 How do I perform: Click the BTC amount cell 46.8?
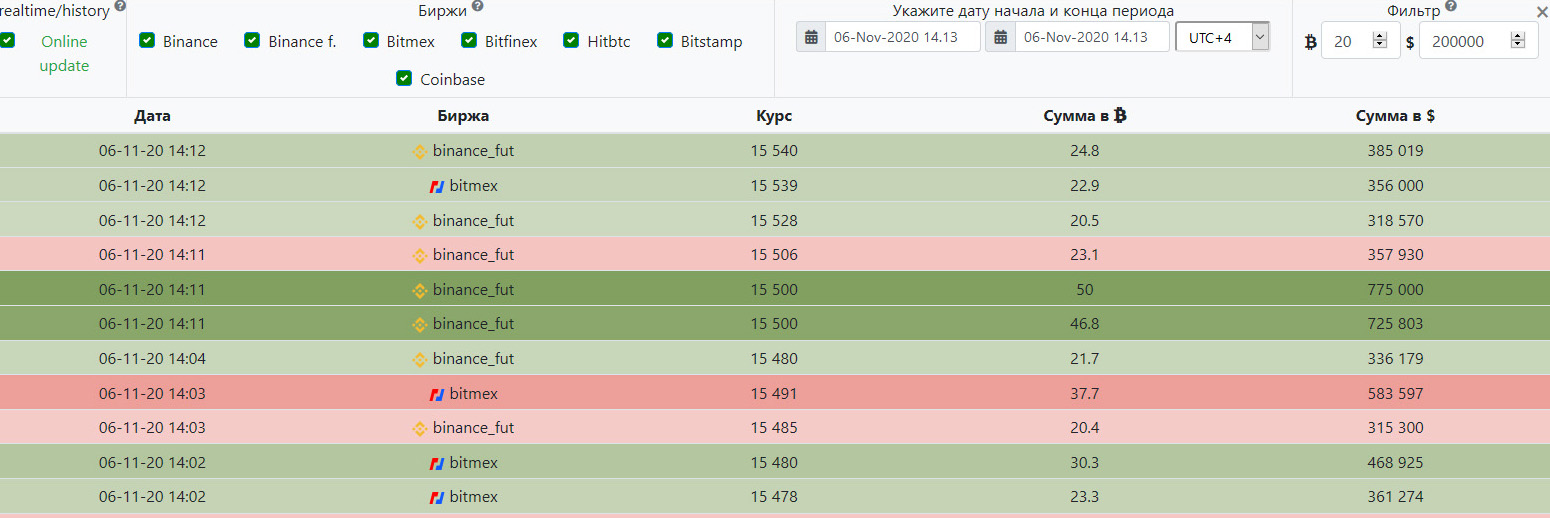pyautogui.click(x=1085, y=324)
